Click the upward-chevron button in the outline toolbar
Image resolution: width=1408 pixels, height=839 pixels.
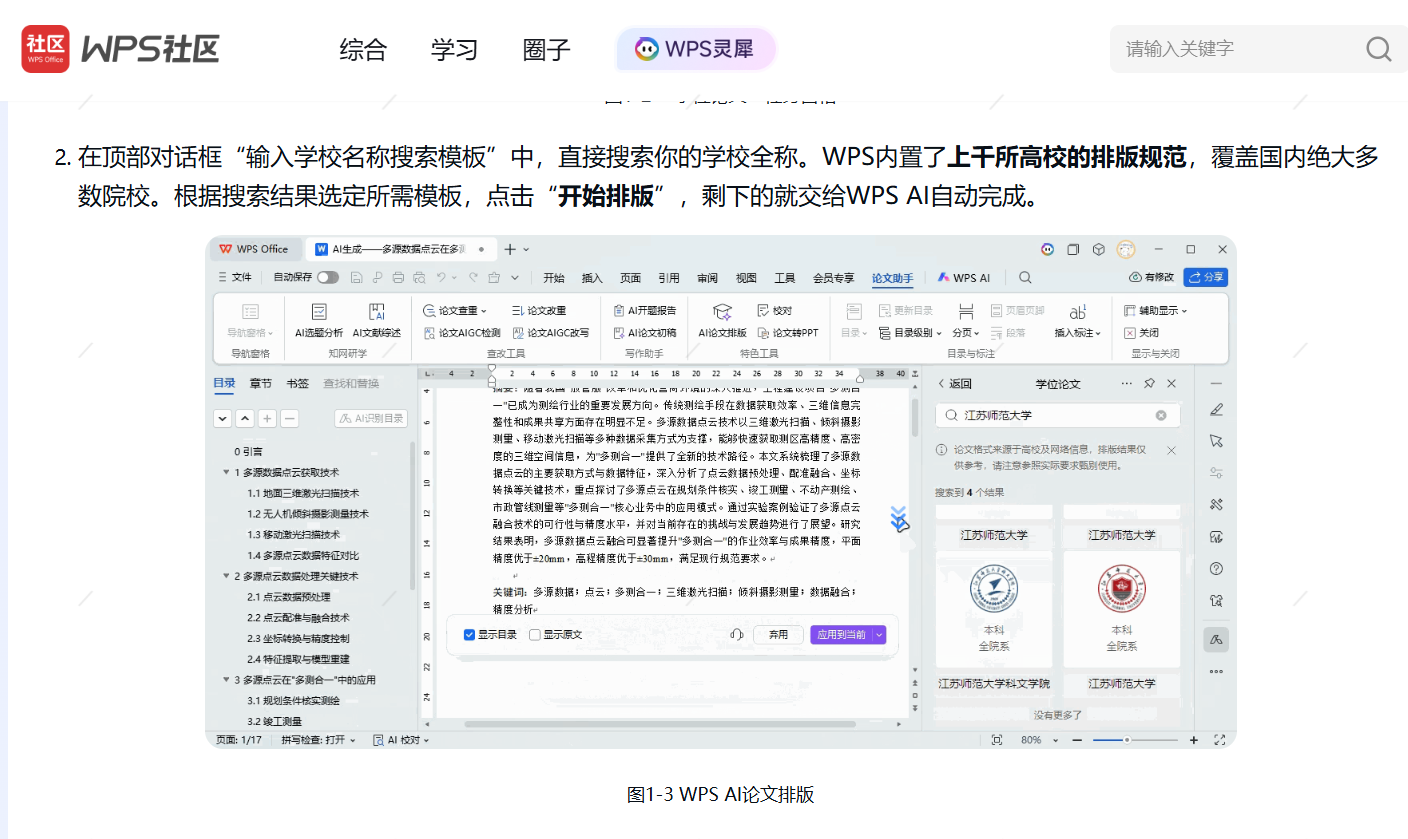pyautogui.click(x=245, y=419)
